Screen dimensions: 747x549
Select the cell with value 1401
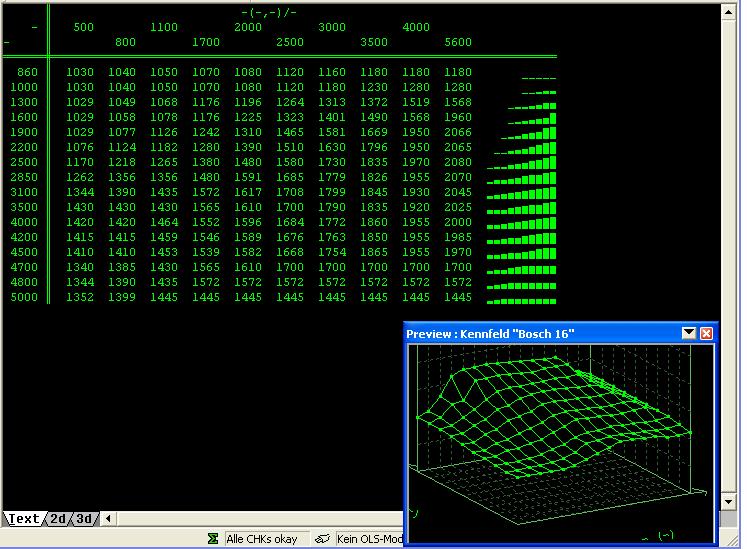point(332,117)
